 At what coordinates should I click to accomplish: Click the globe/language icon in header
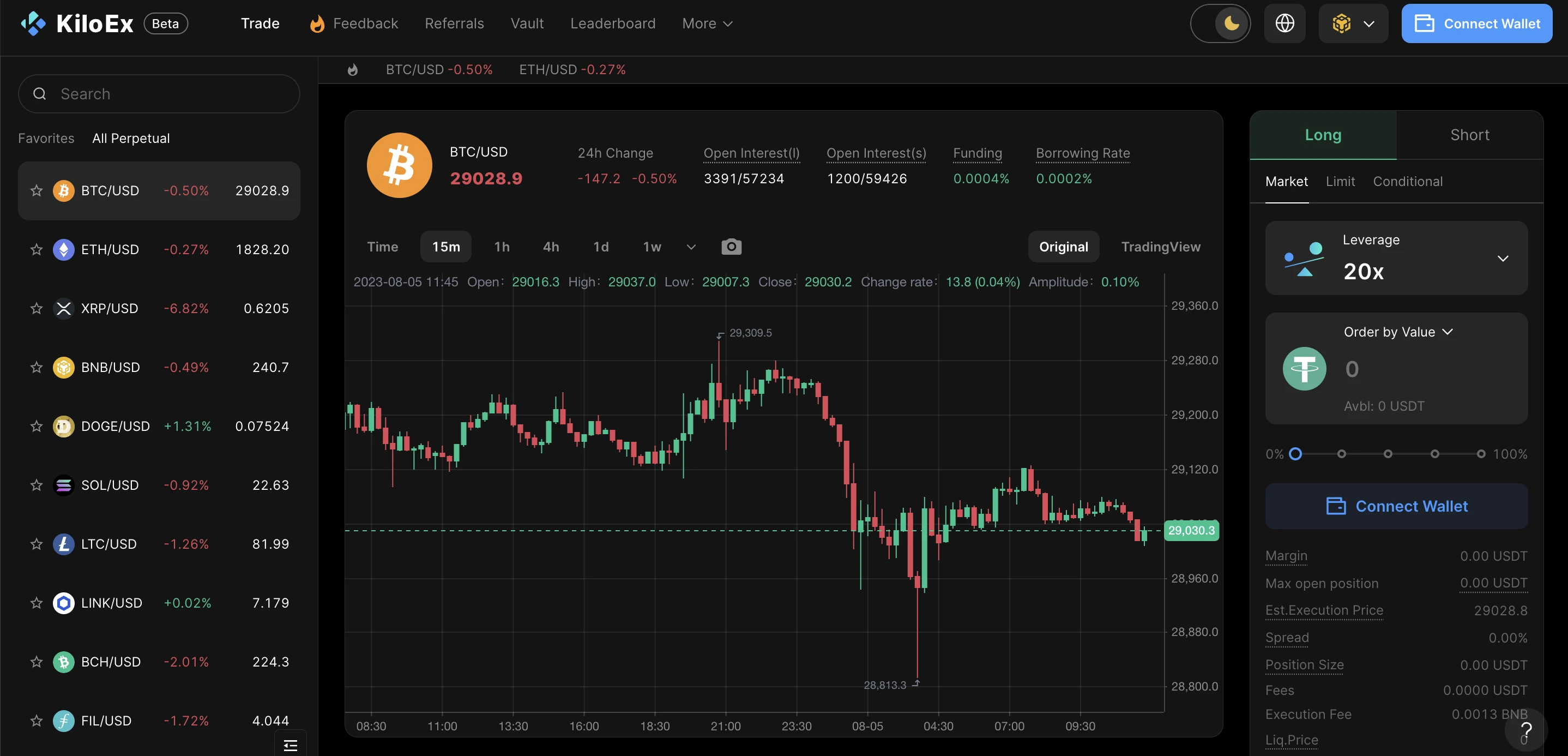[x=1285, y=22]
